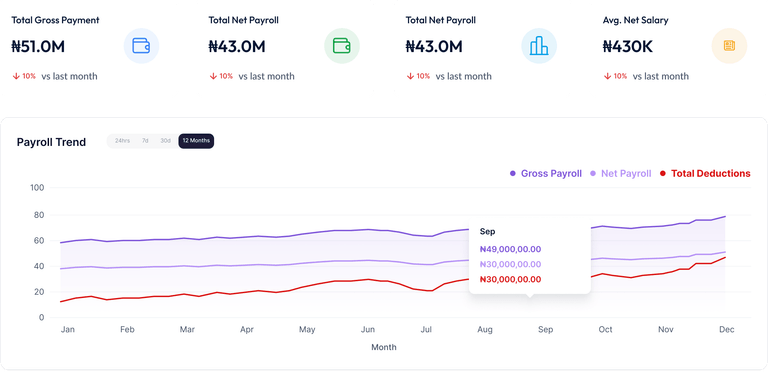Switch to the 30d time range
The width and height of the screenshot is (768, 372).
[166, 141]
